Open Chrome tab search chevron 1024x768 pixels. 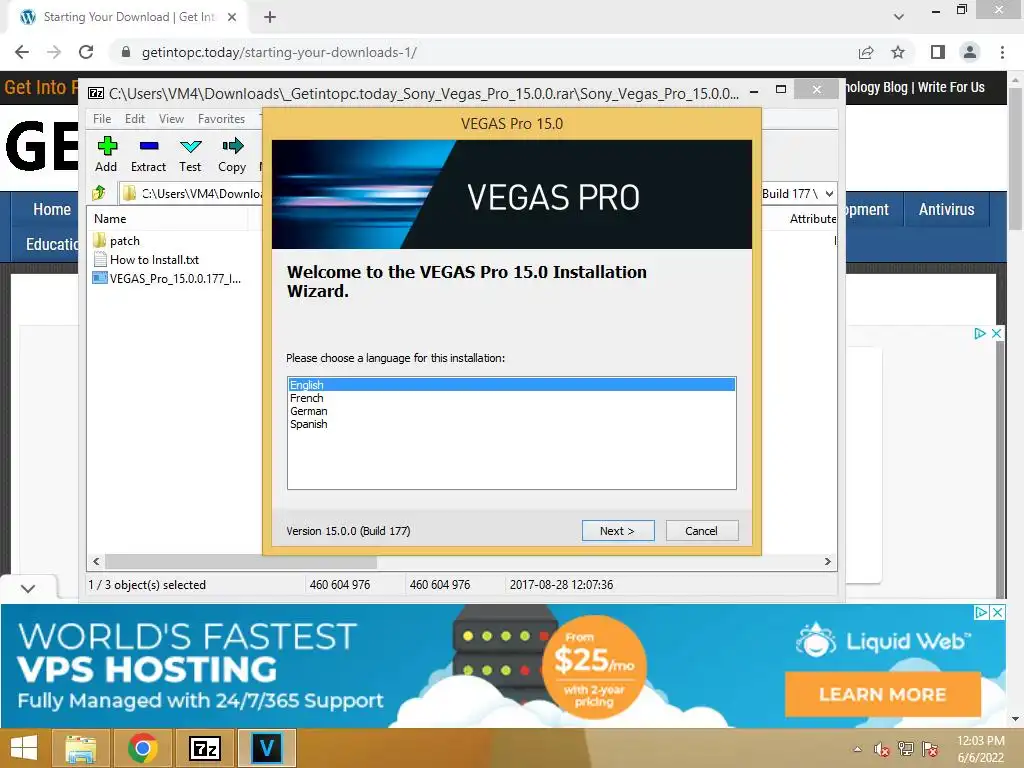899,17
